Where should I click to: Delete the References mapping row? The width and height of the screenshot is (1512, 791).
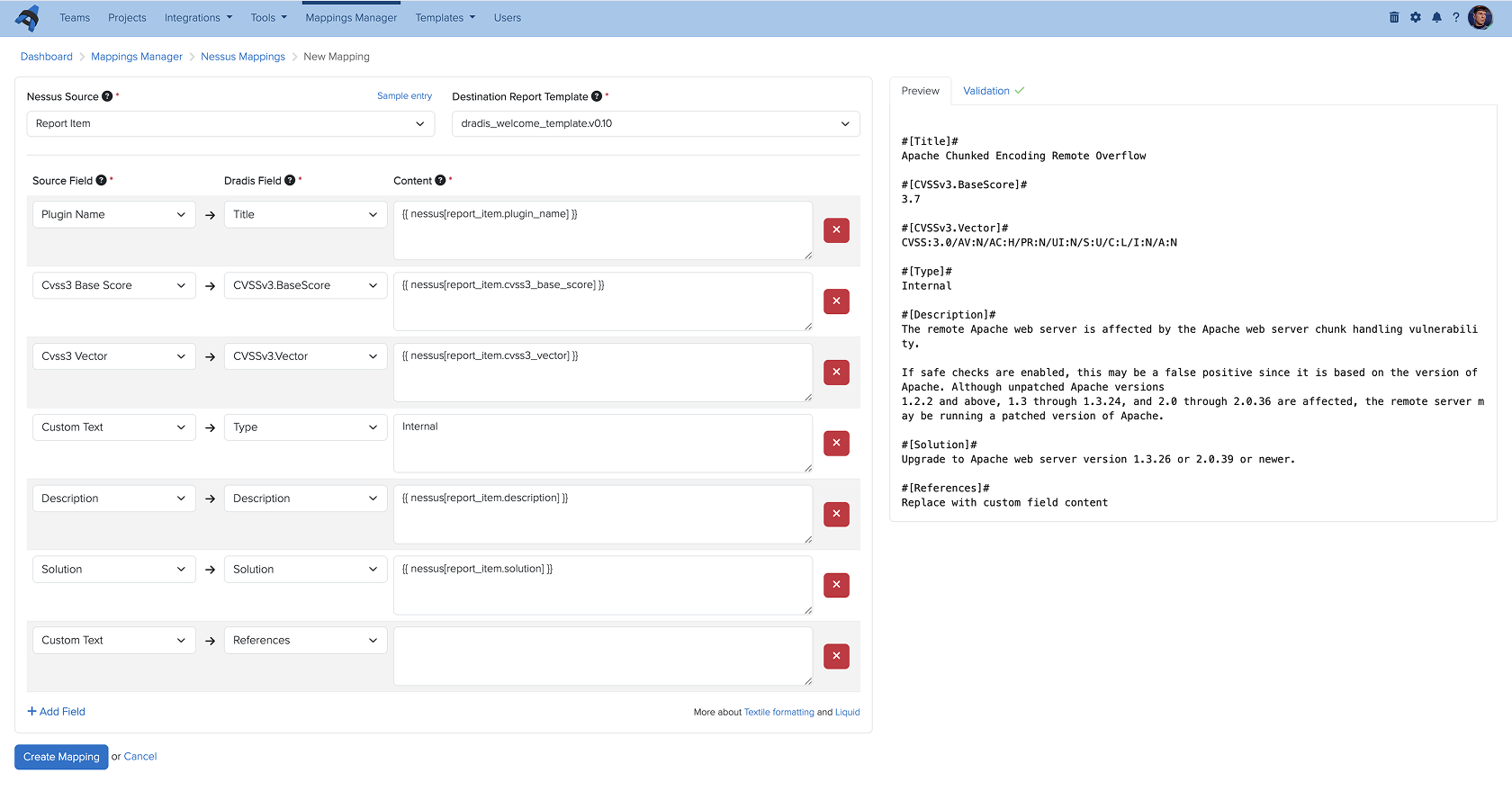coord(836,656)
